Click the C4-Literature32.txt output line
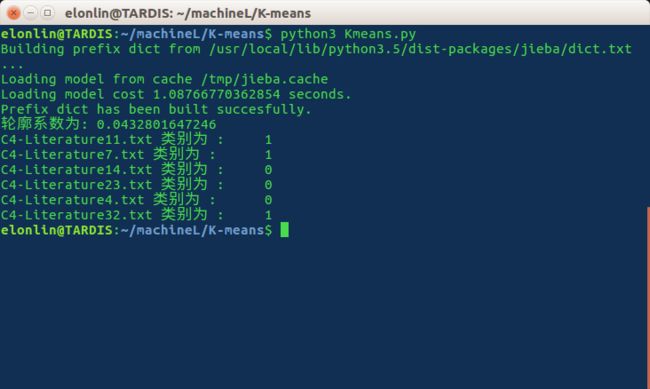This screenshot has width=650, height=389. pyautogui.click(x=136, y=214)
